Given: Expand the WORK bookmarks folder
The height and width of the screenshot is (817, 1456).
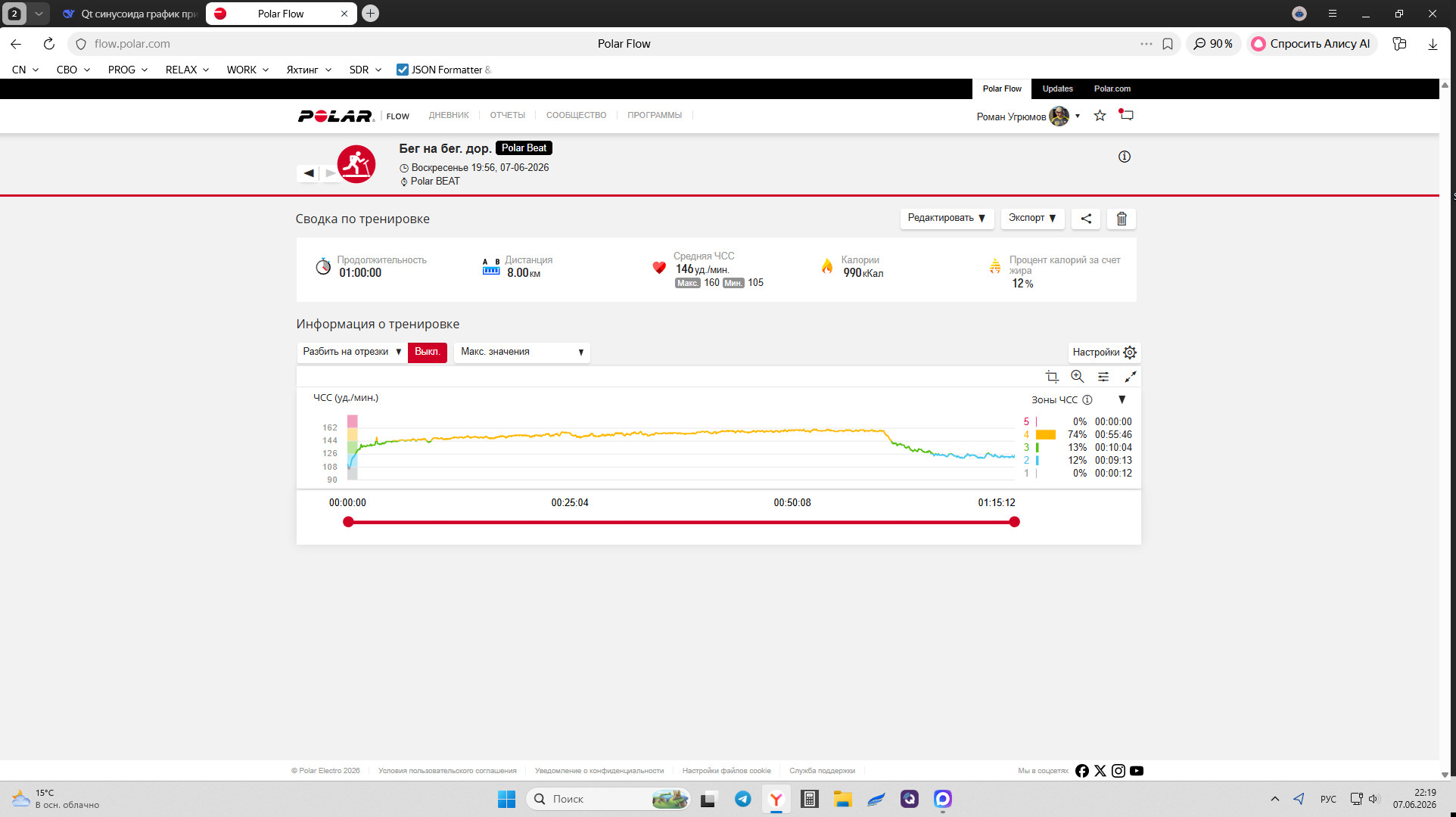Looking at the screenshot, I should click(x=247, y=70).
